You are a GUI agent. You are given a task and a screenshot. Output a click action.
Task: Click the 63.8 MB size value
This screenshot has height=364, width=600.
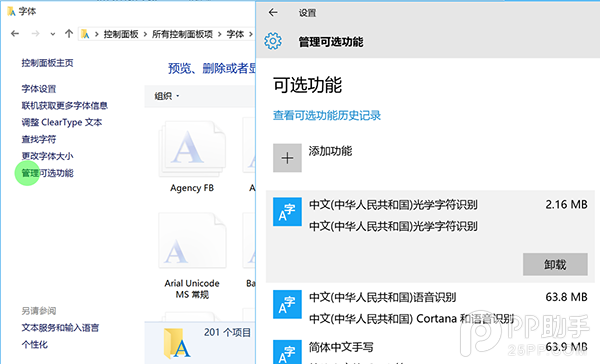pyautogui.click(x=566, y=297)
